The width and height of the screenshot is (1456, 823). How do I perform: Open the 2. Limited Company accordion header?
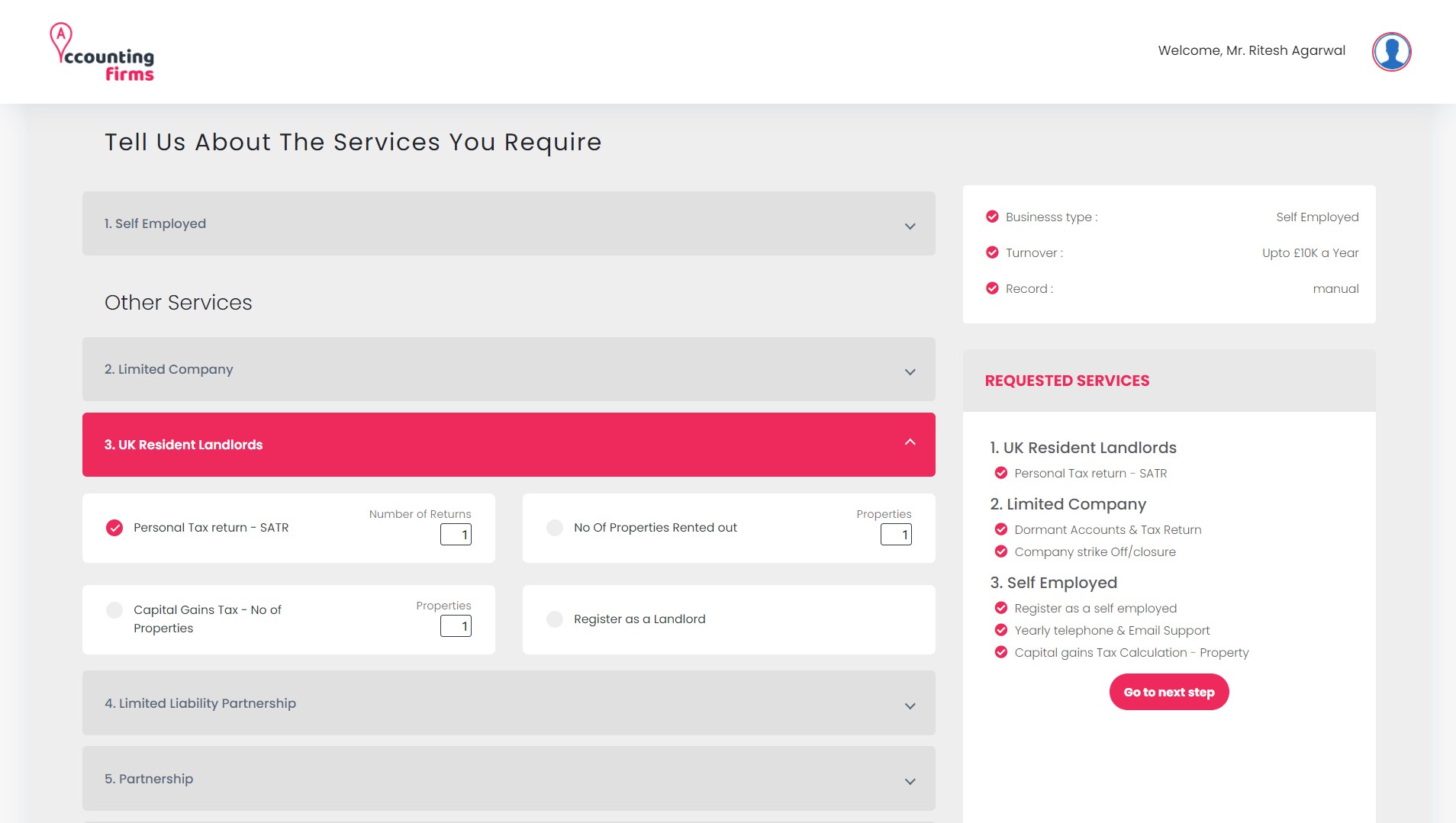[508, 369]
